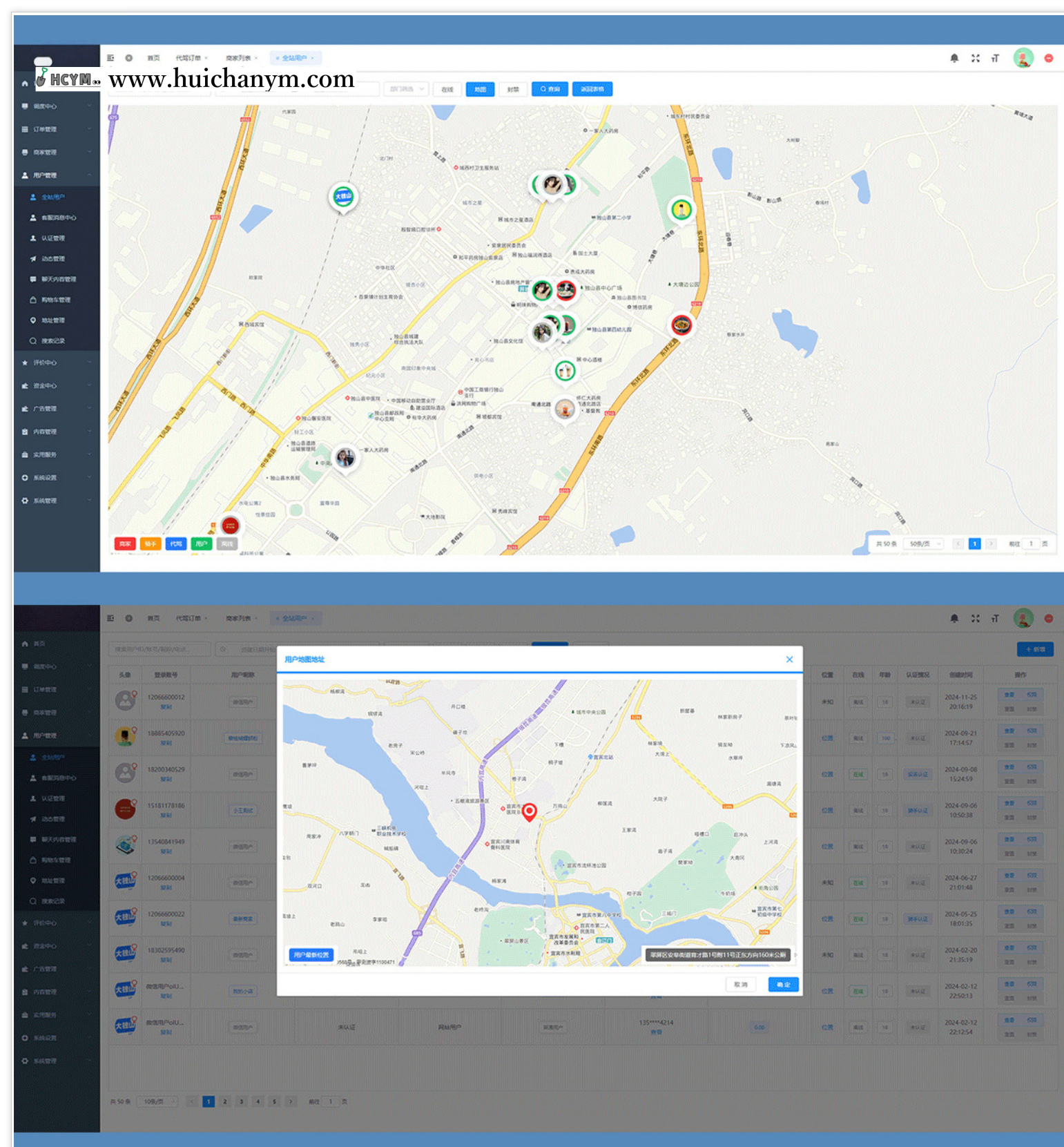Expand 商家管理 in the top sidebar
The height and width of the screenshot is (1147, 1064).
click(x=57, y=152)
